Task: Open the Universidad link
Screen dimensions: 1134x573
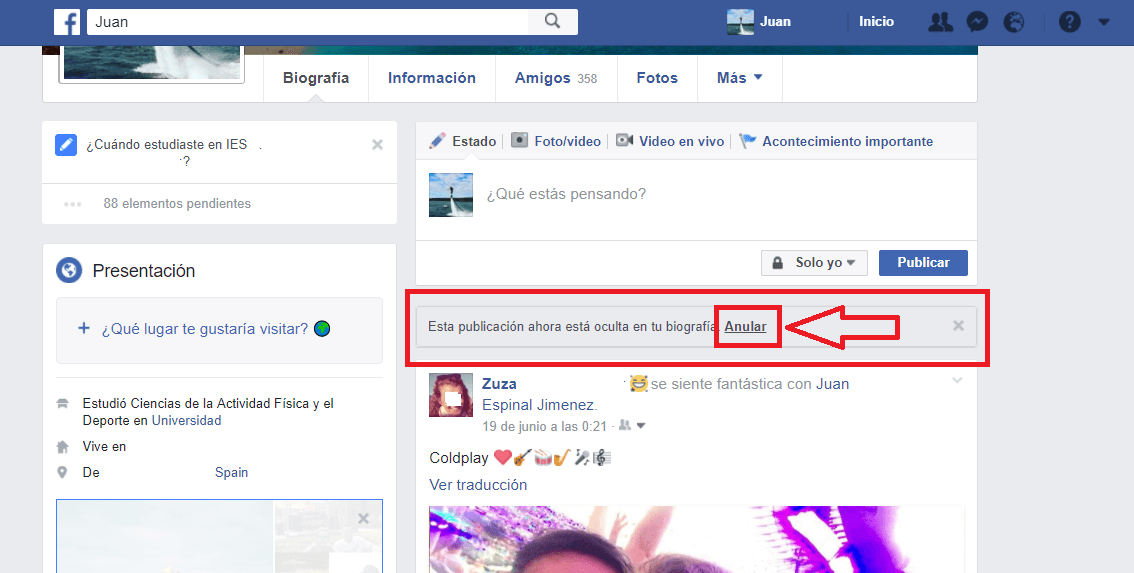Action: pos(187,421)
